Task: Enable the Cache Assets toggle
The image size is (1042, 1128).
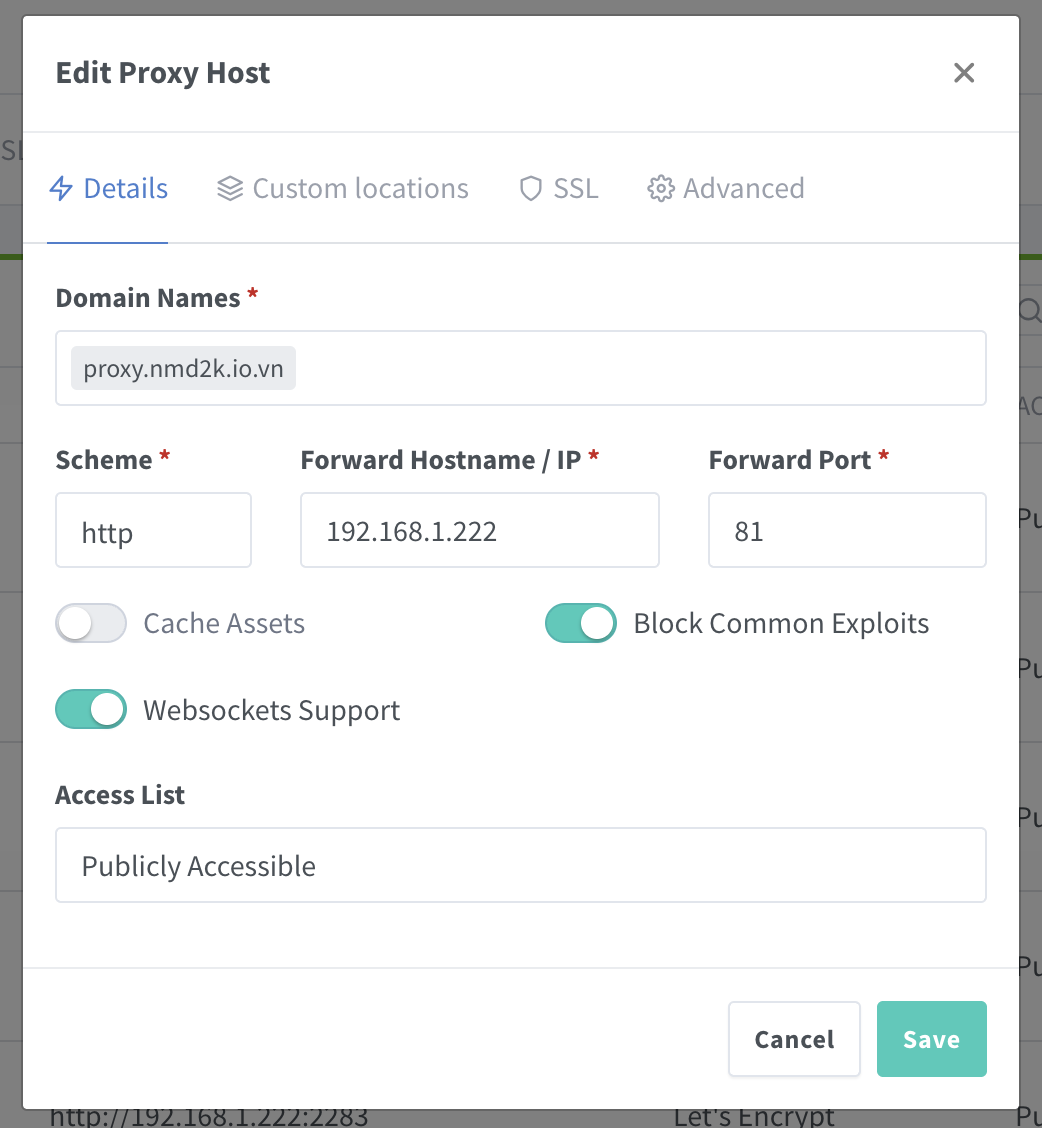Action: (x=91, y=623)
